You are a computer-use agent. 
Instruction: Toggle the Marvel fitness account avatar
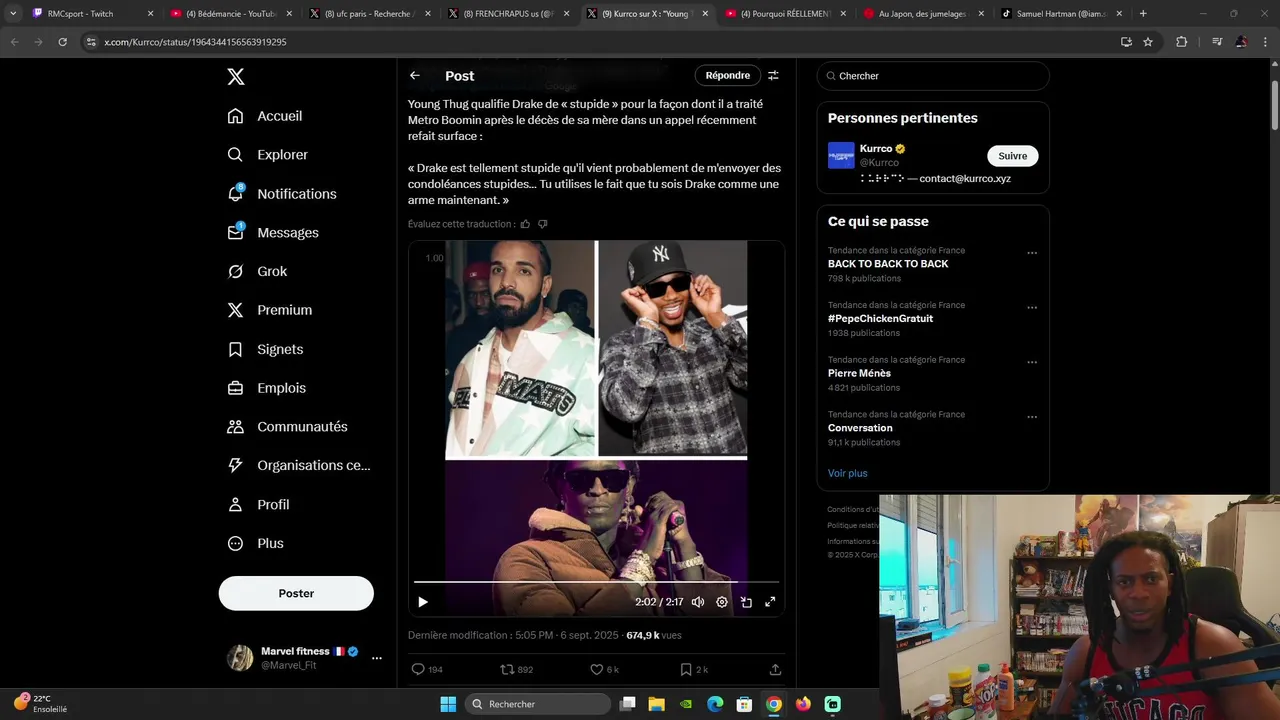240,658
